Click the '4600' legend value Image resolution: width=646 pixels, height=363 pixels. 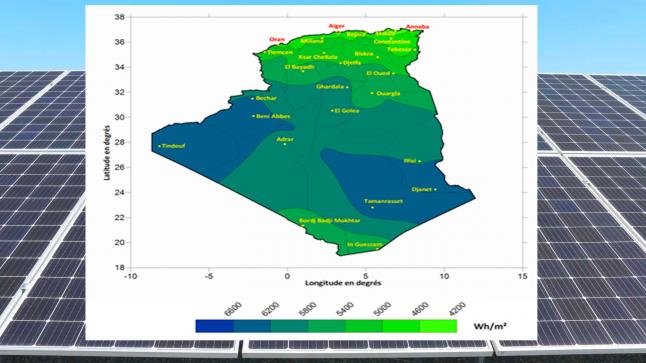click(420, 309)
